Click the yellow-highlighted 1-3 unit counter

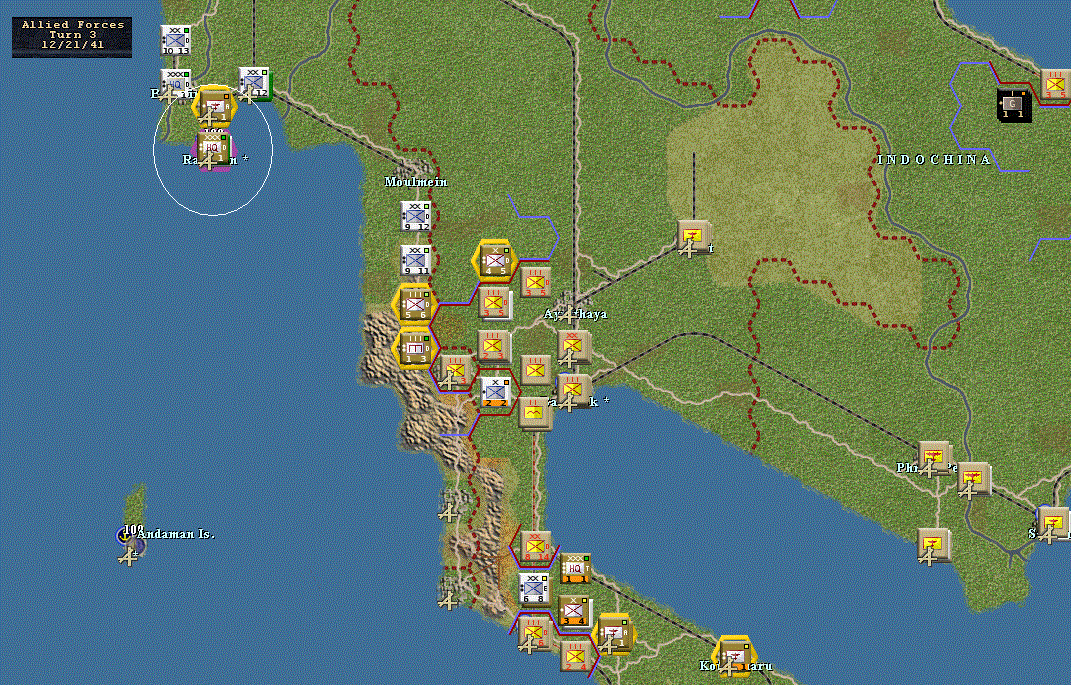pyautogui.click(x=416, y=347)
